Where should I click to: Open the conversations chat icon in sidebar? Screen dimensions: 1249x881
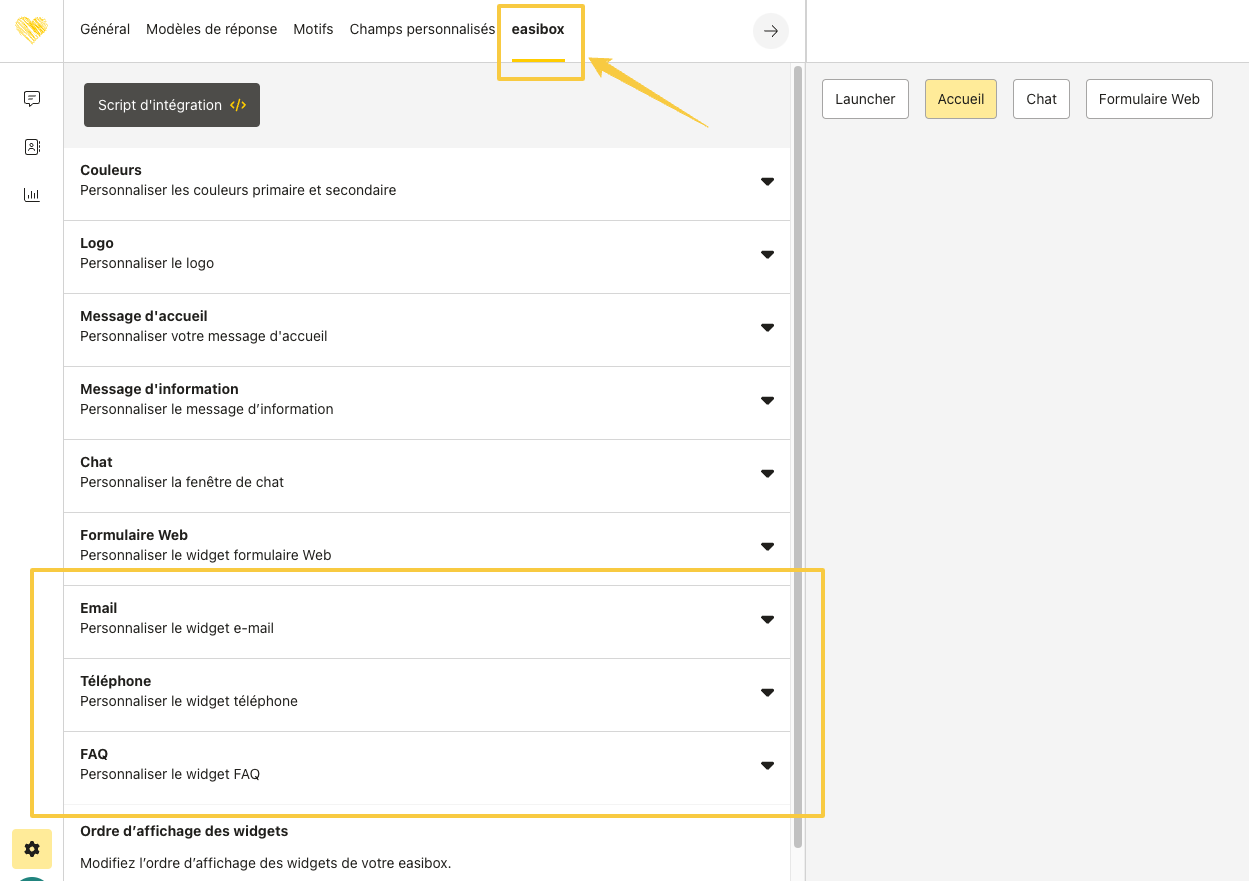click(32, 98)
